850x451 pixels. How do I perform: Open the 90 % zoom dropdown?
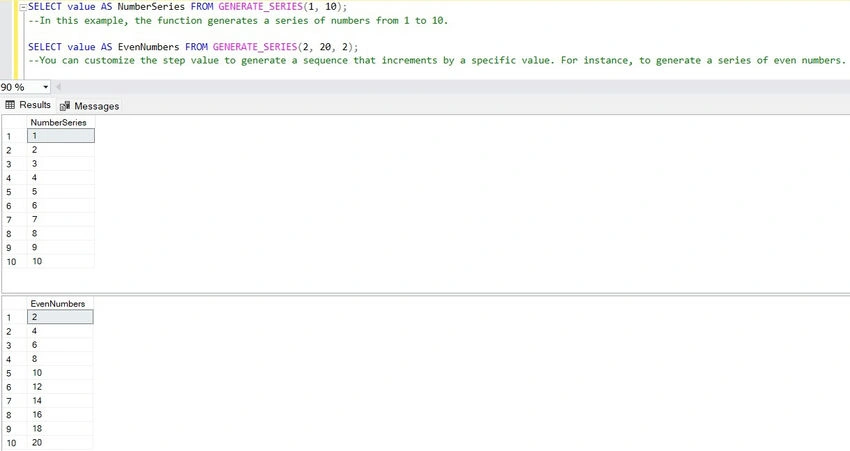(x=46, y=87)
